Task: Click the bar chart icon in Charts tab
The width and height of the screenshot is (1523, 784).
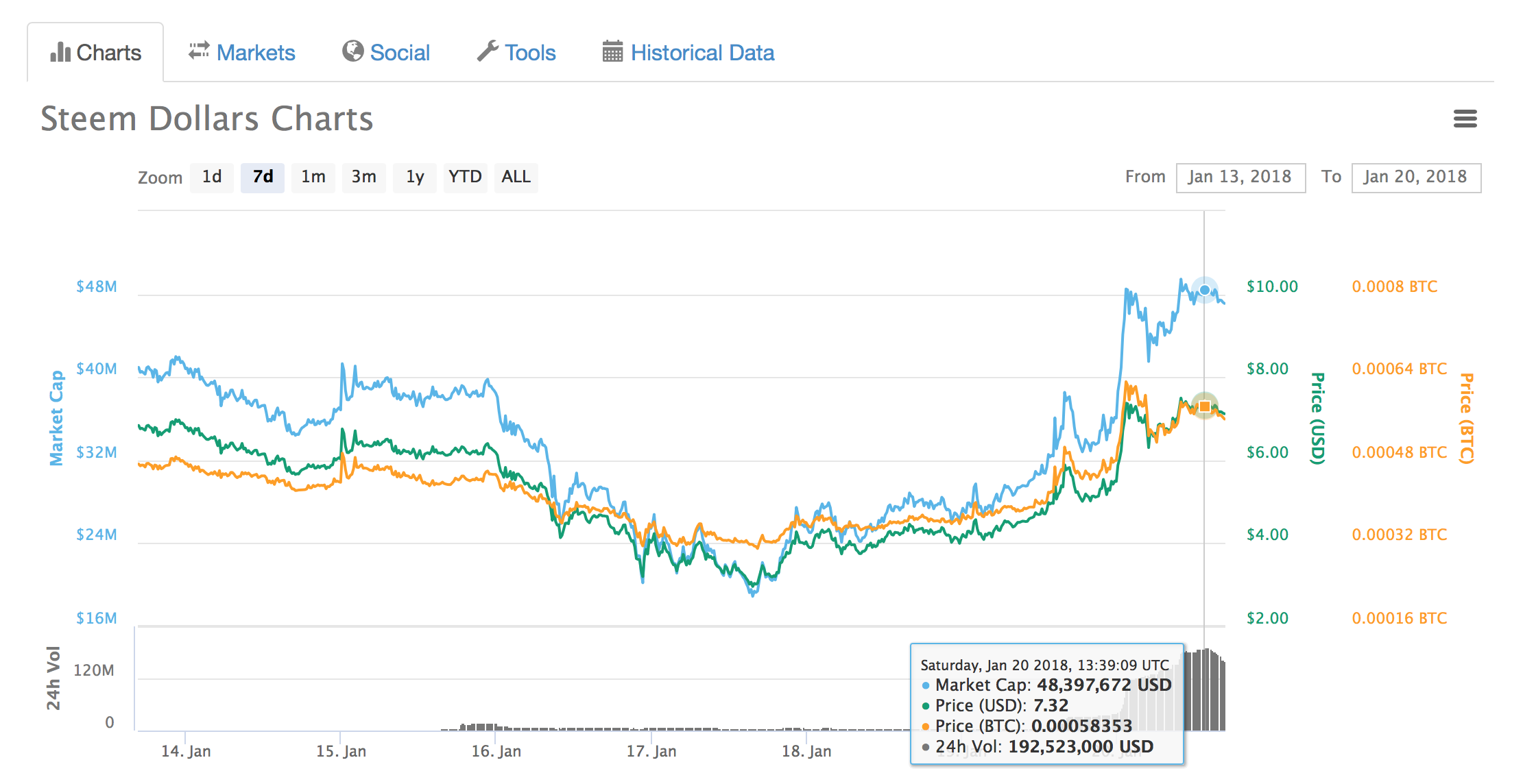Action: [60, 52]
